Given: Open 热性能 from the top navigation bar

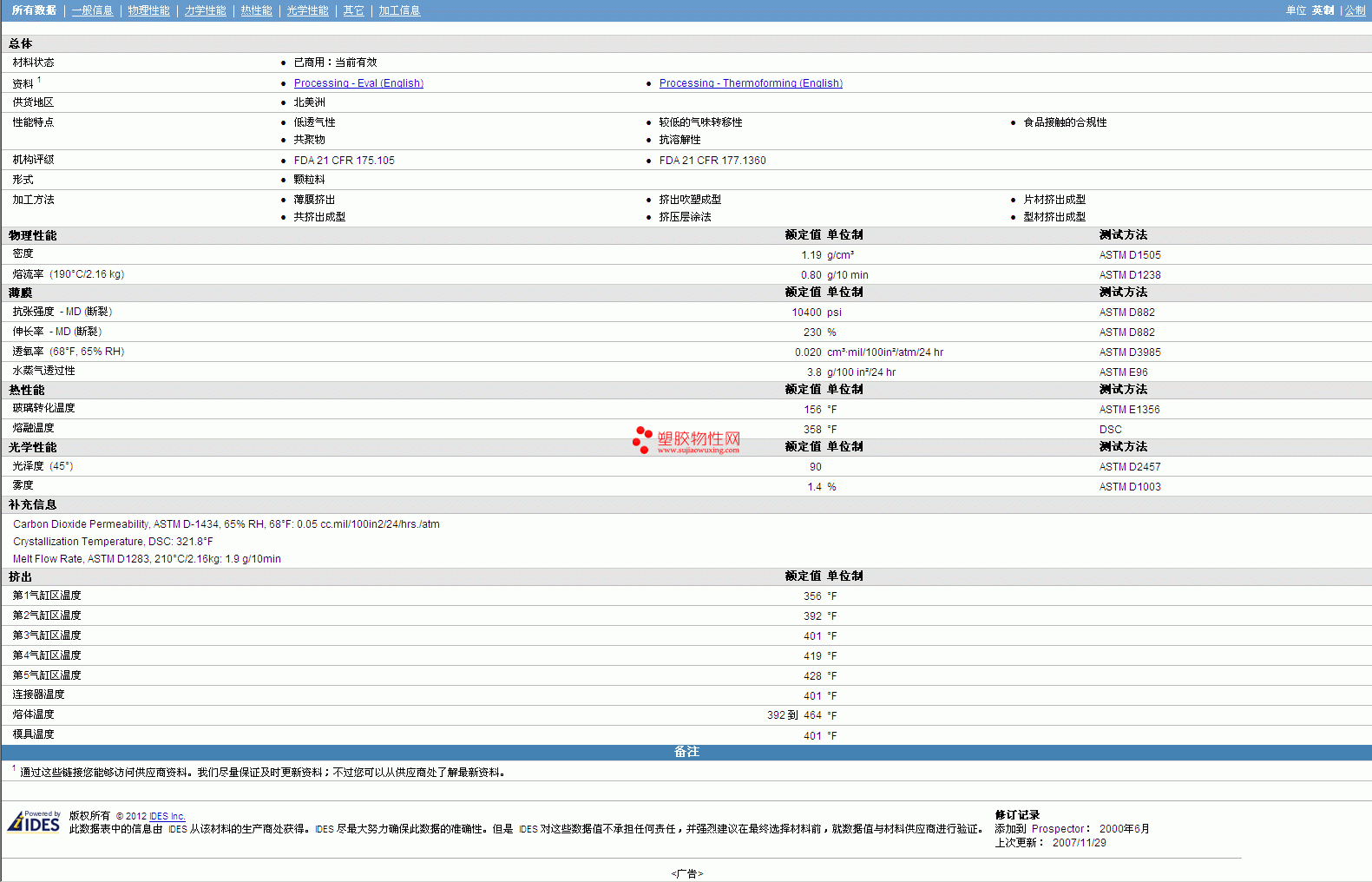Looking at the screenshot, I should coord(256,10).
